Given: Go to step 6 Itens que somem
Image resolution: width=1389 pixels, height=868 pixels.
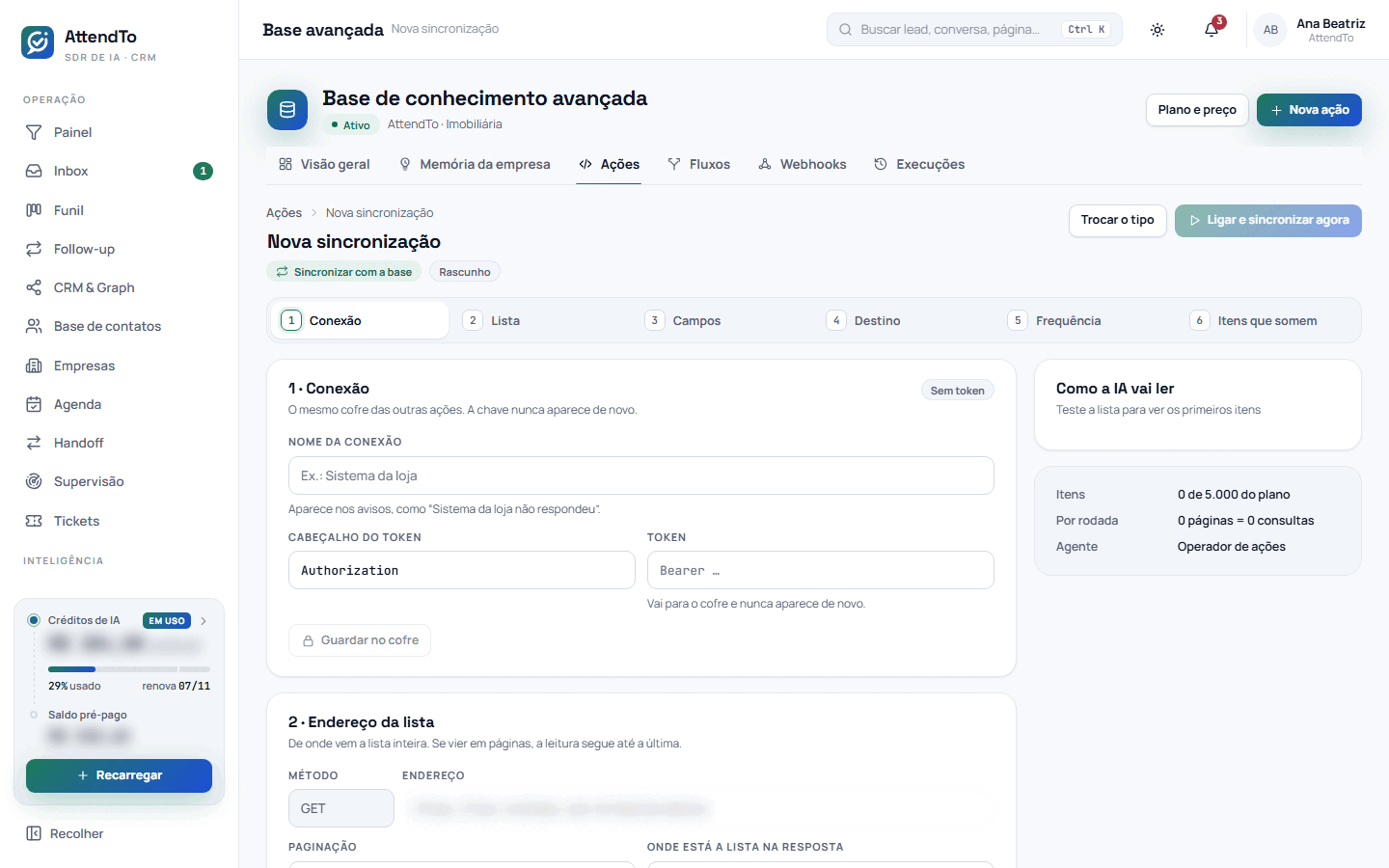Looking at the screenshot, I should click(1268, 320).
